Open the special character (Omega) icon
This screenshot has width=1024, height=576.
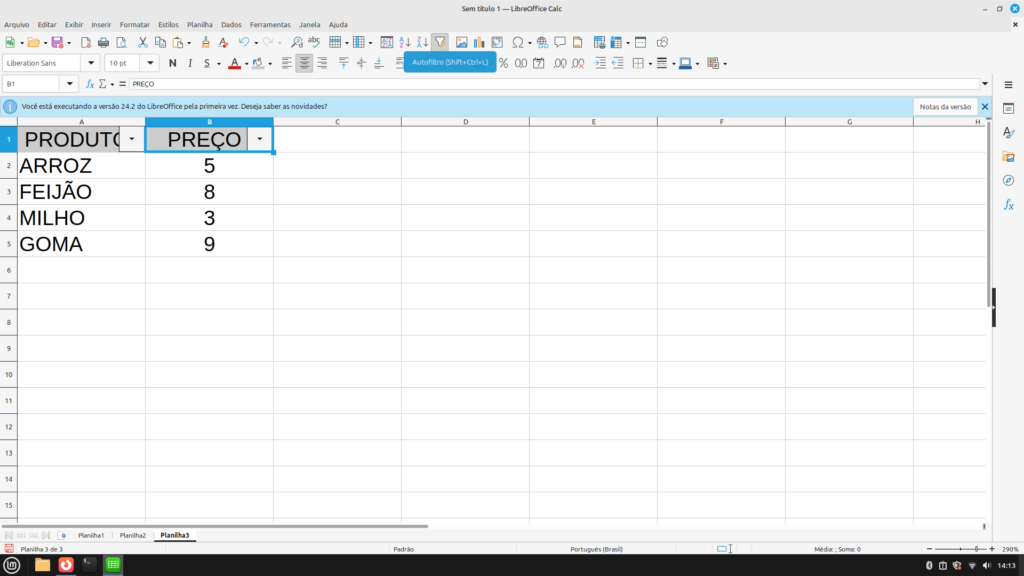[x=517, y=42]
